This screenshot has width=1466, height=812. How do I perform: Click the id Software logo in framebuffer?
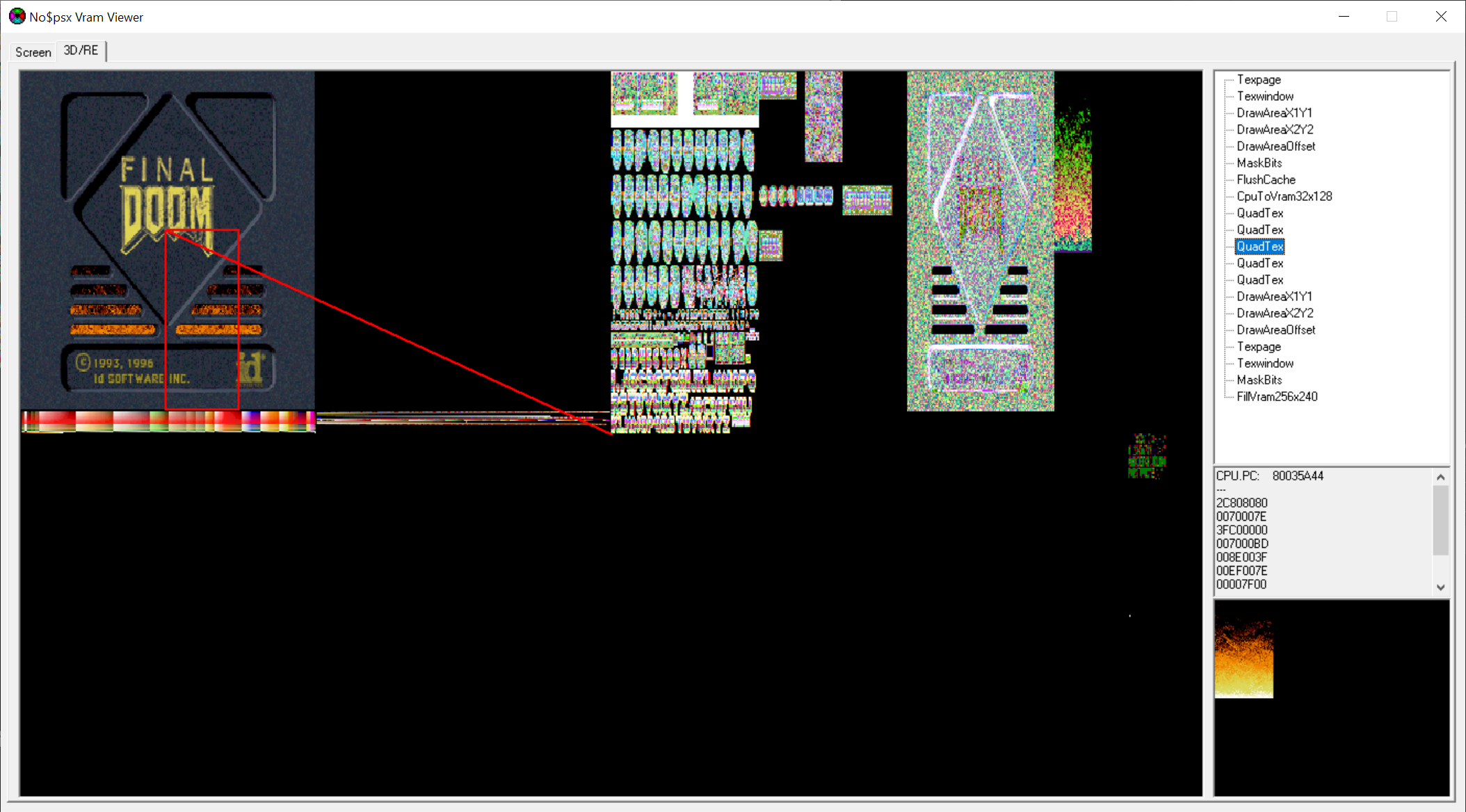251,368
